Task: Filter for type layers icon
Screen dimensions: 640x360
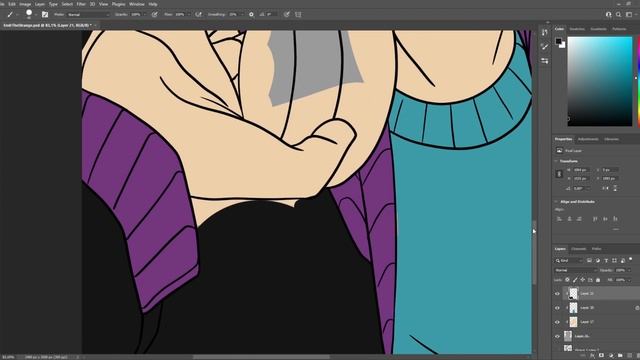Action: click(606, 260)
